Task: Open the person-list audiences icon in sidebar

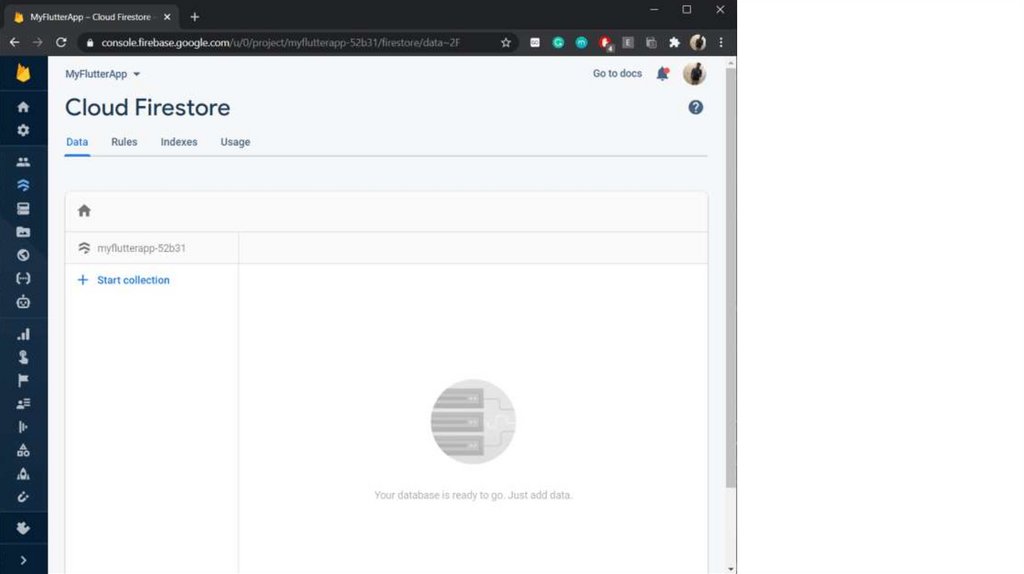Action: (24, 404)
